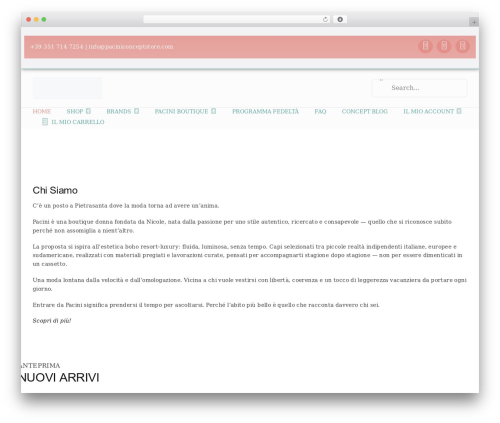Image resolution: width=500 pixels, height=423 pixels.
Task: Click the paragraph starting "La proposta si ispira"
Action: pos(247,255)
